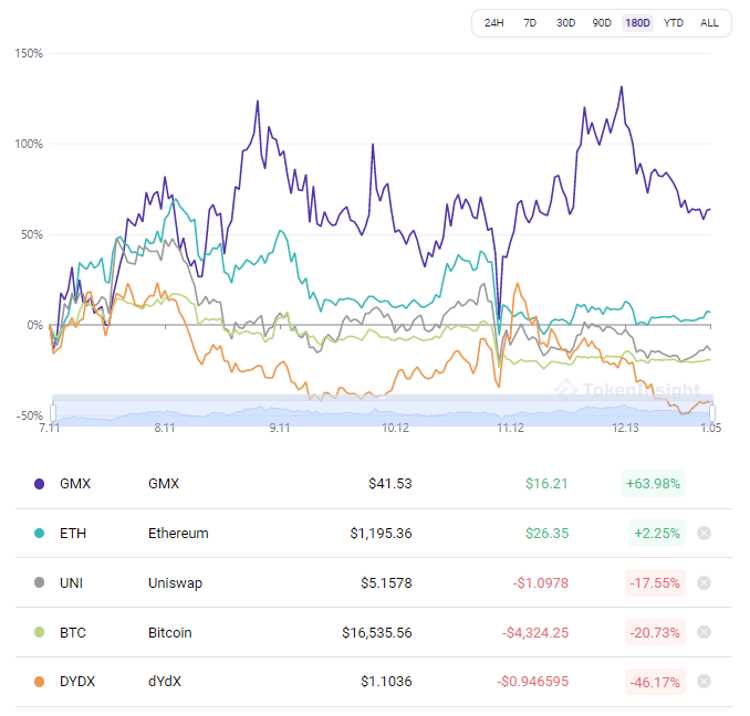Open the Ethereum name link
Viewport: 750px width, 716px height.
178,533
